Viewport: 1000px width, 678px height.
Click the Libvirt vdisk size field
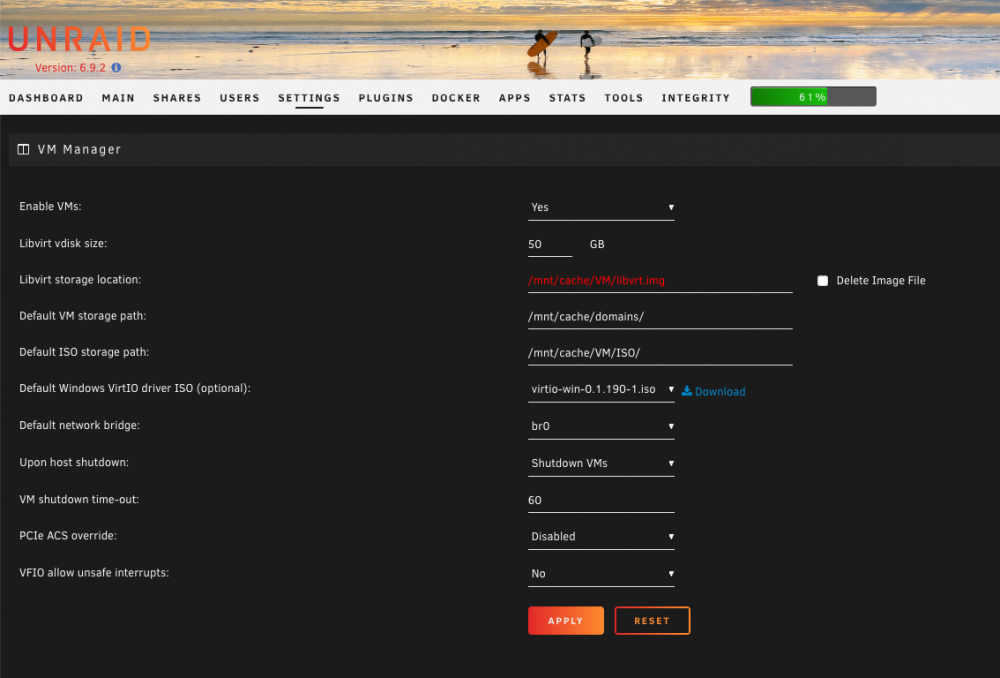(550, 244)
